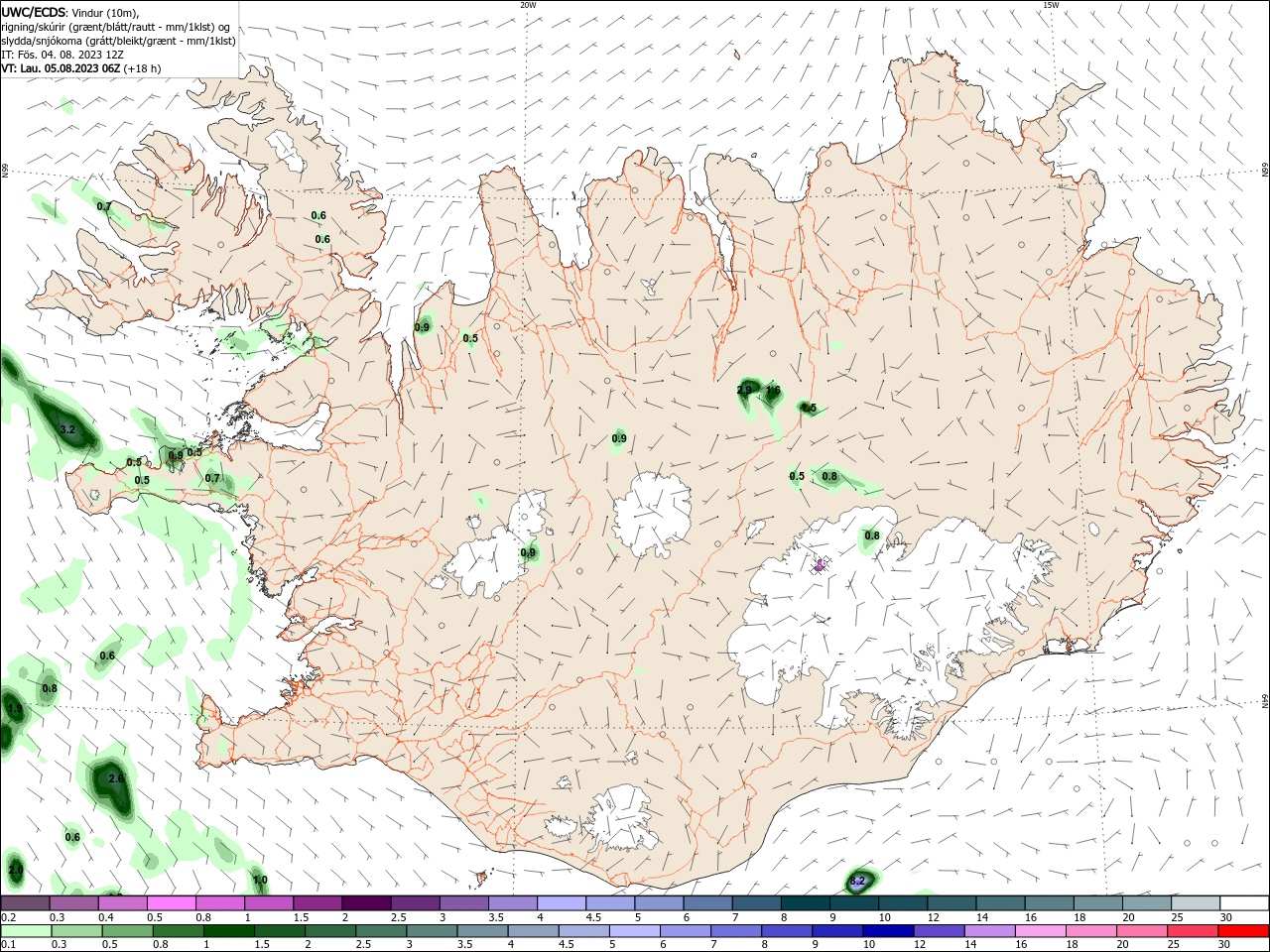Select the pale blue 4 swatch, upper legend row

click(561, 902)
